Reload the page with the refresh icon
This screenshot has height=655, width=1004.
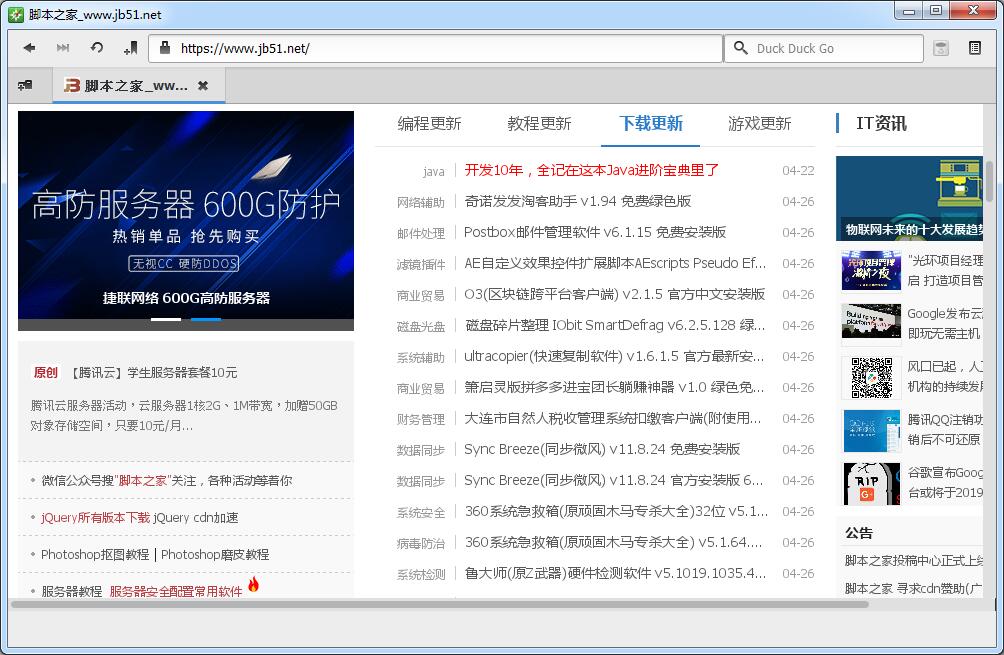click(x=97, y=48)
